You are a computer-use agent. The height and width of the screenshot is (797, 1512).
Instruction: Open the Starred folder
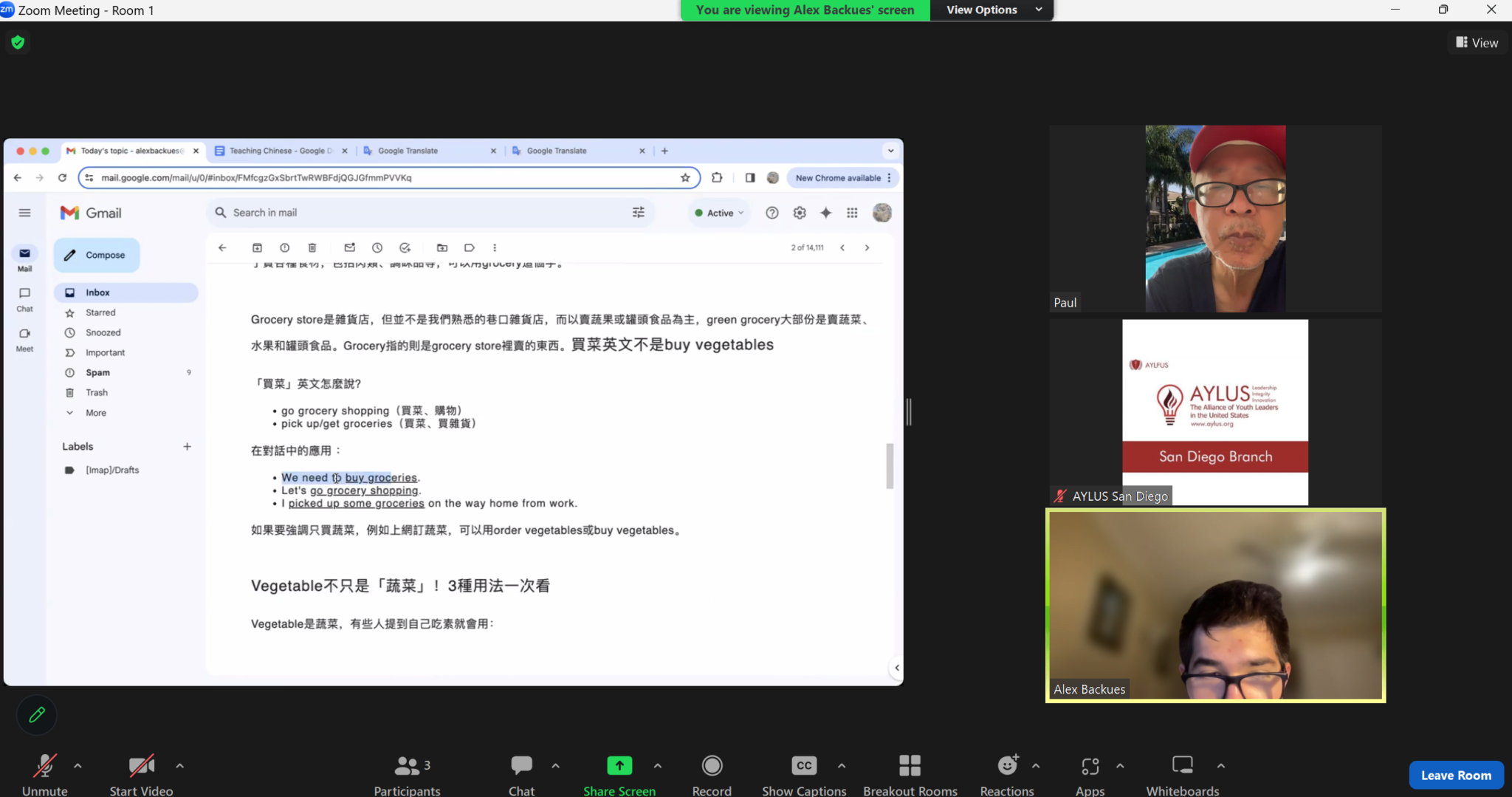[126, 312]
